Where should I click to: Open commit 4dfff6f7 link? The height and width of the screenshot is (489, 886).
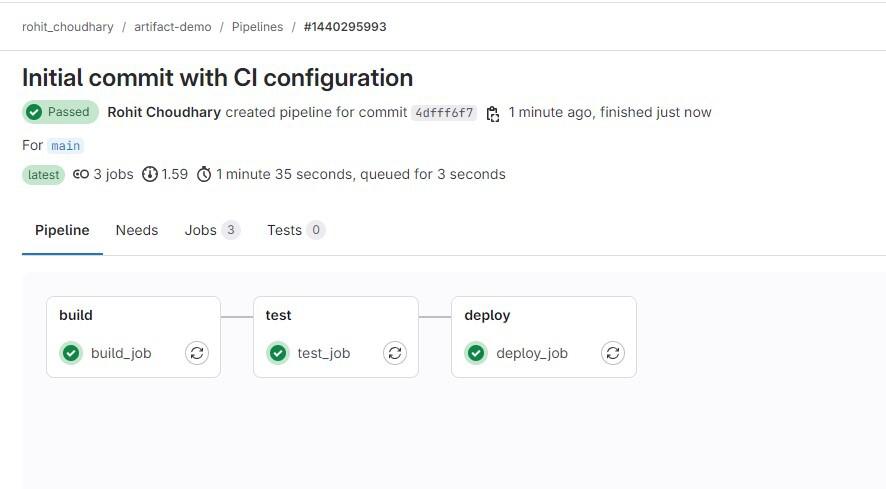(444, 113)
